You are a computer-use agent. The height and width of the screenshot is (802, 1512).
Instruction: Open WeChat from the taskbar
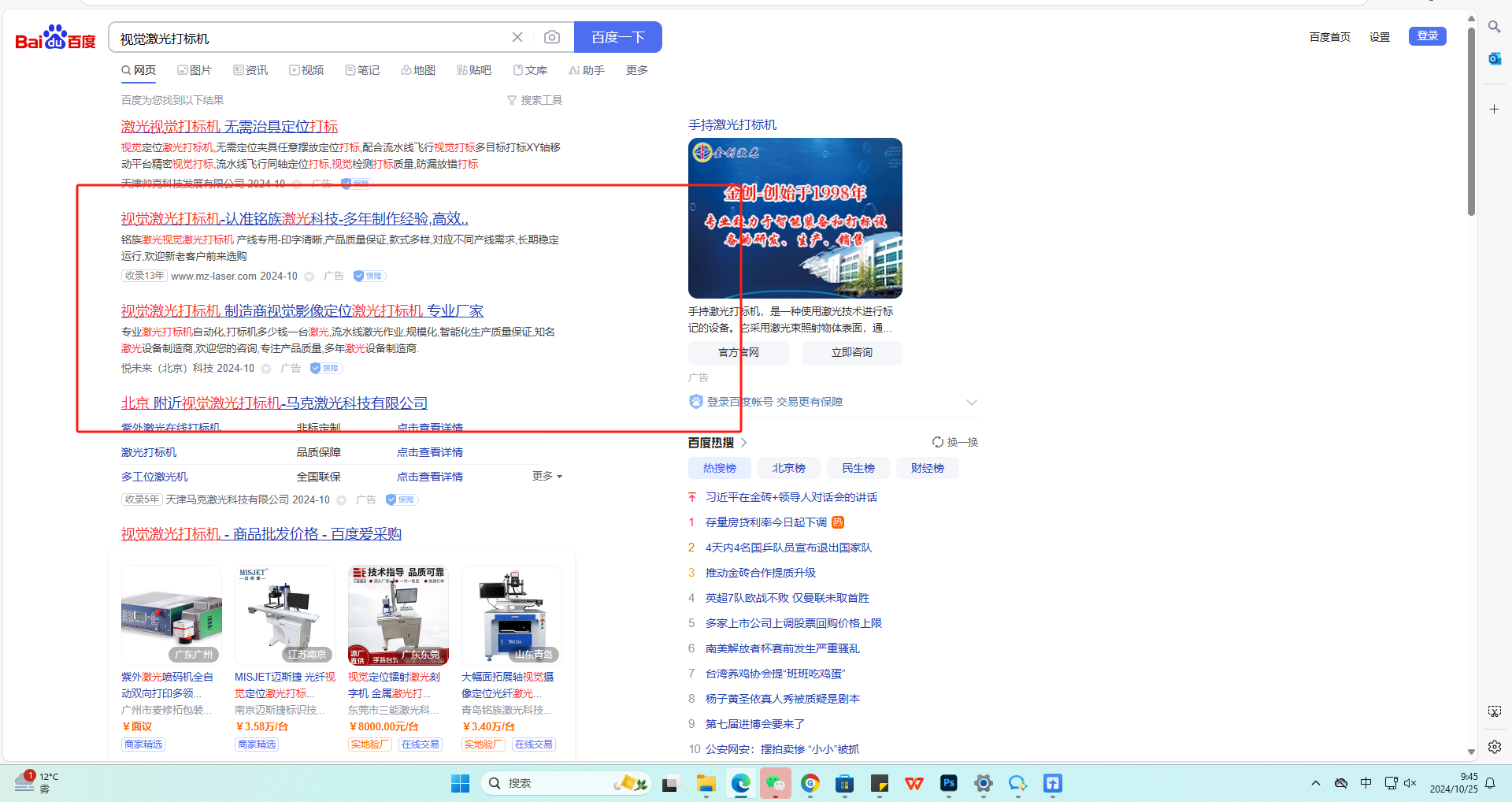pyautogui.click(x=776, y=783)
